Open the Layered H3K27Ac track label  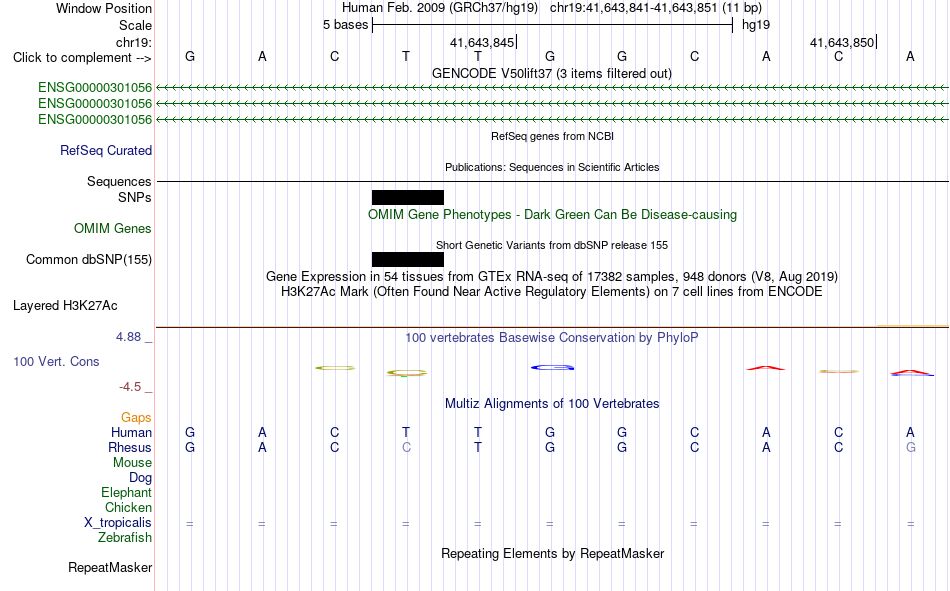[x=65, y=306]
